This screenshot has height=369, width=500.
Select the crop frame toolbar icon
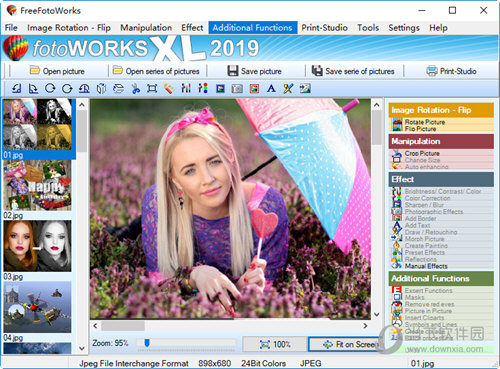pyautogui.click(x=152, y=88)
